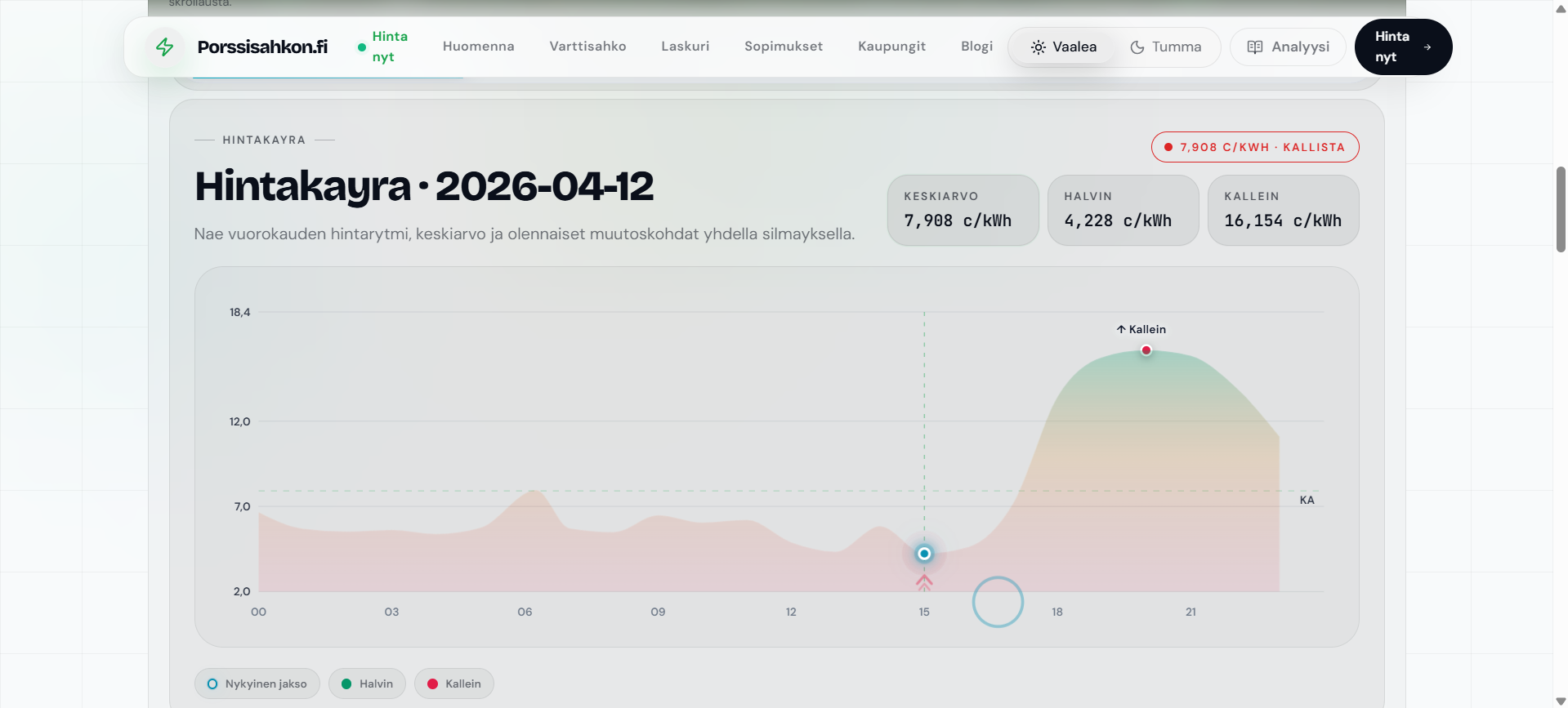Select the Keskiarvo 7,908 c/kWh card

click(963, 210)
